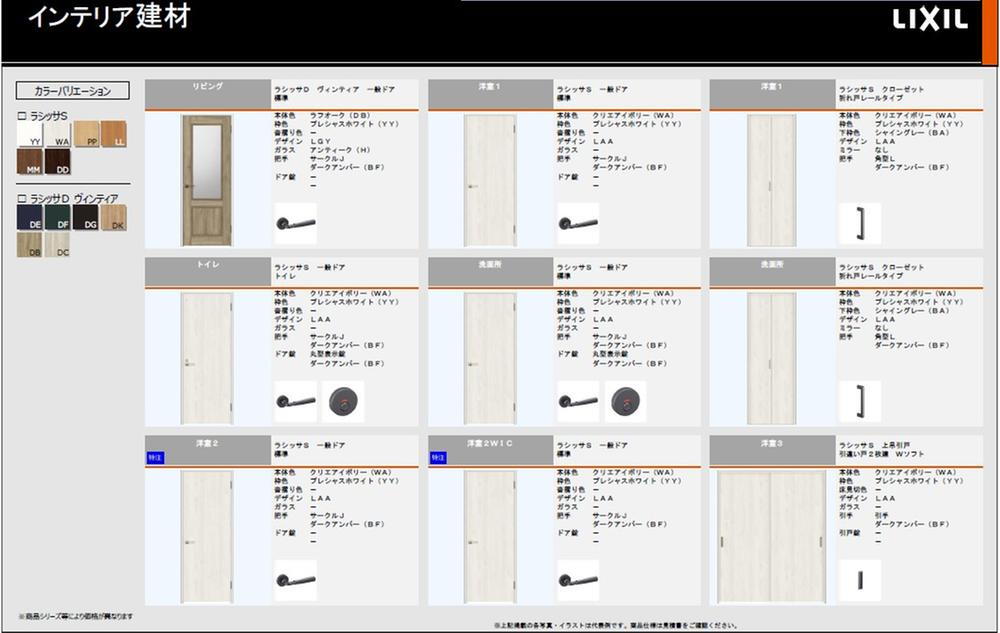This screenshot has height=633, width=1000.
Task: Open the 洋室3 sliding door thumbnail
Action: [772, 537]
